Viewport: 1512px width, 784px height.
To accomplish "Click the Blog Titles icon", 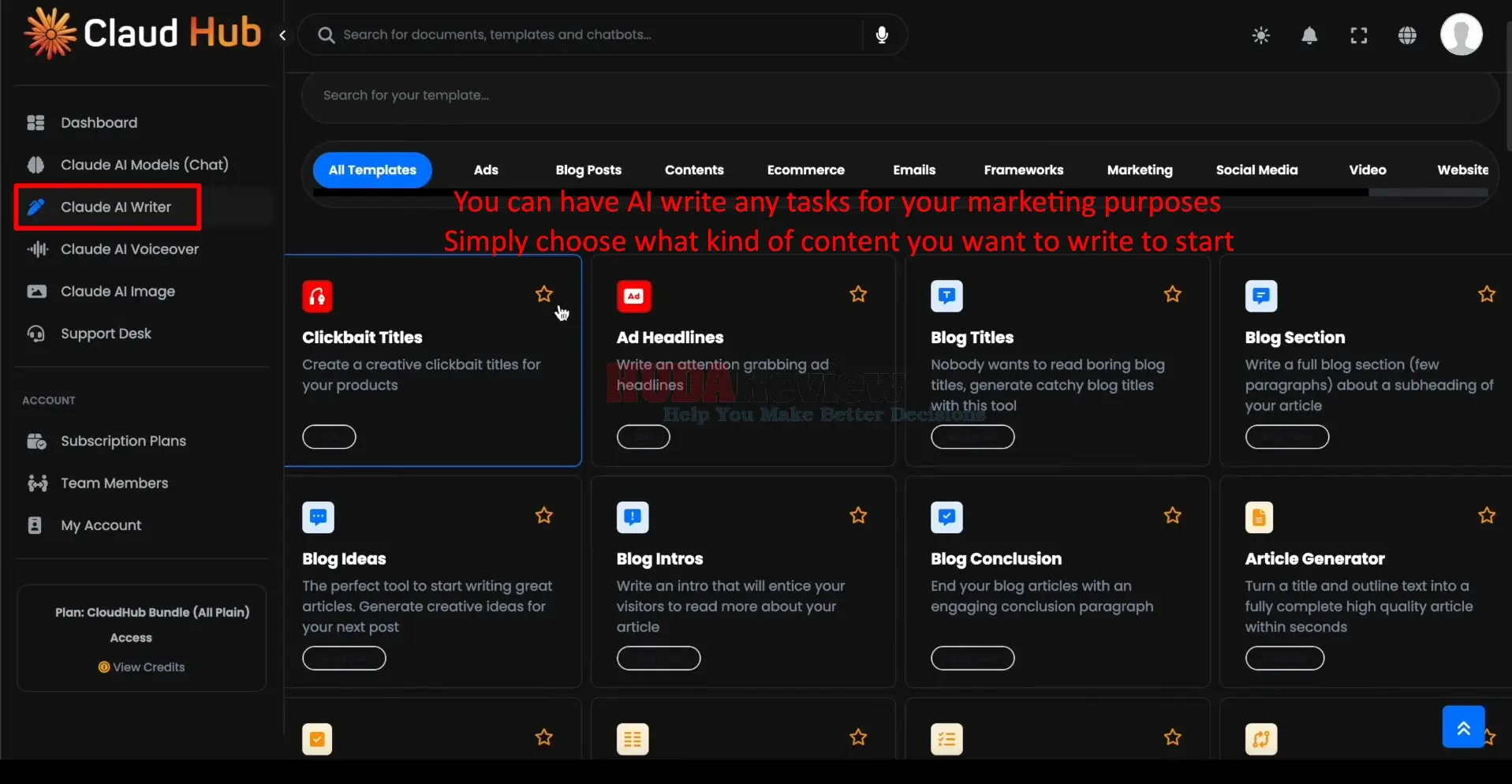I will pyautogui.click(x=946, y=297).
